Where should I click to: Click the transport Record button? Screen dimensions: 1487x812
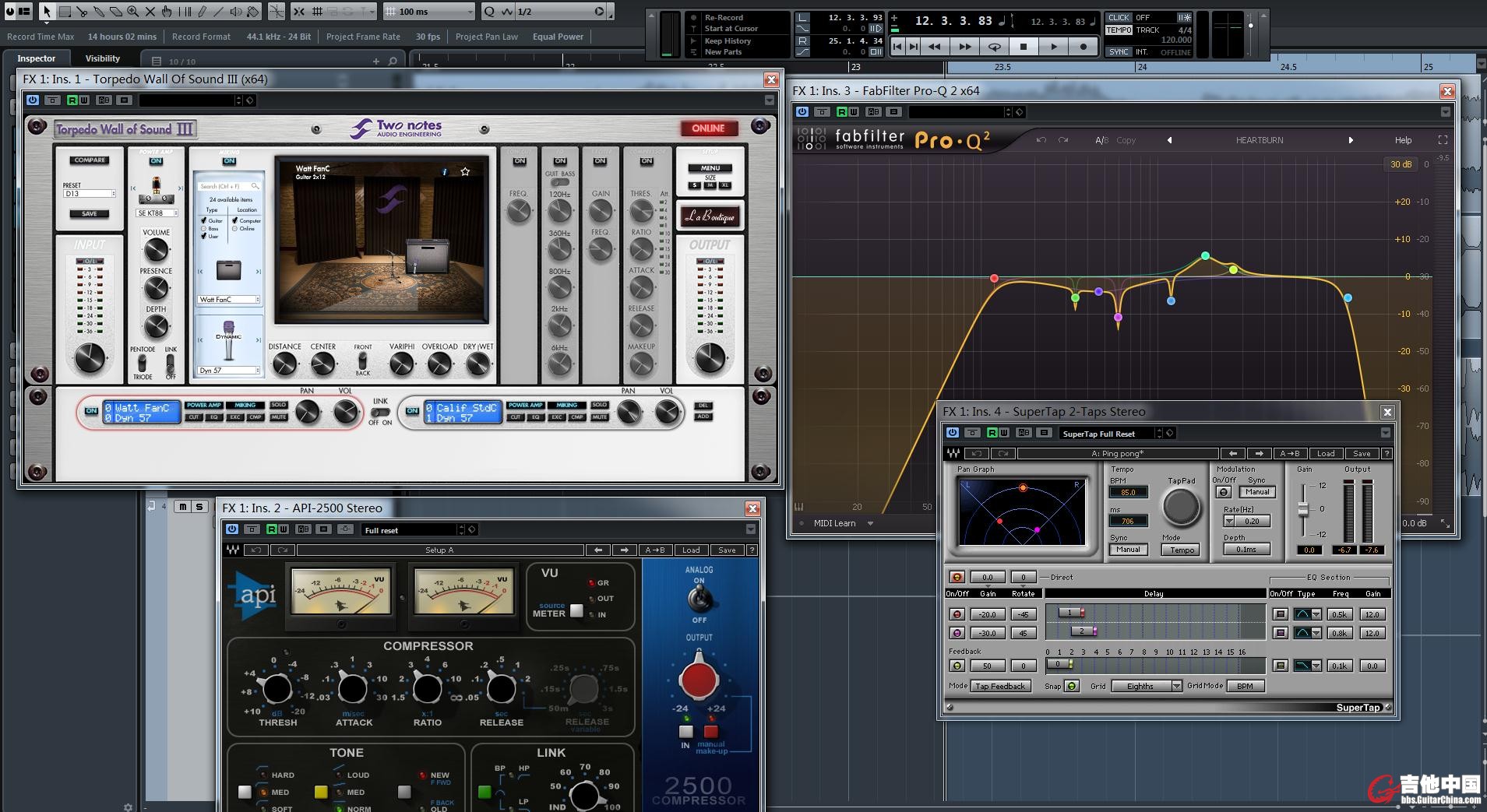coord(1083,47)
